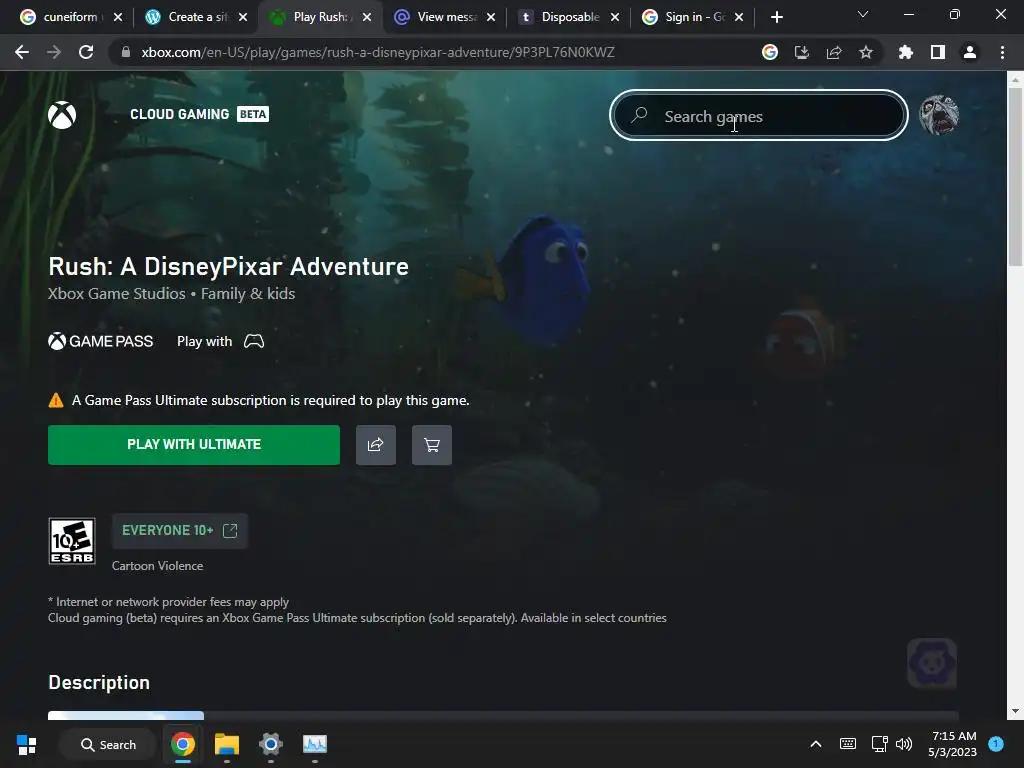Click the Xbox Game Studios publisher text
Image resolution: width=1024 pixels, height=768 pixels.
(117, 294)
